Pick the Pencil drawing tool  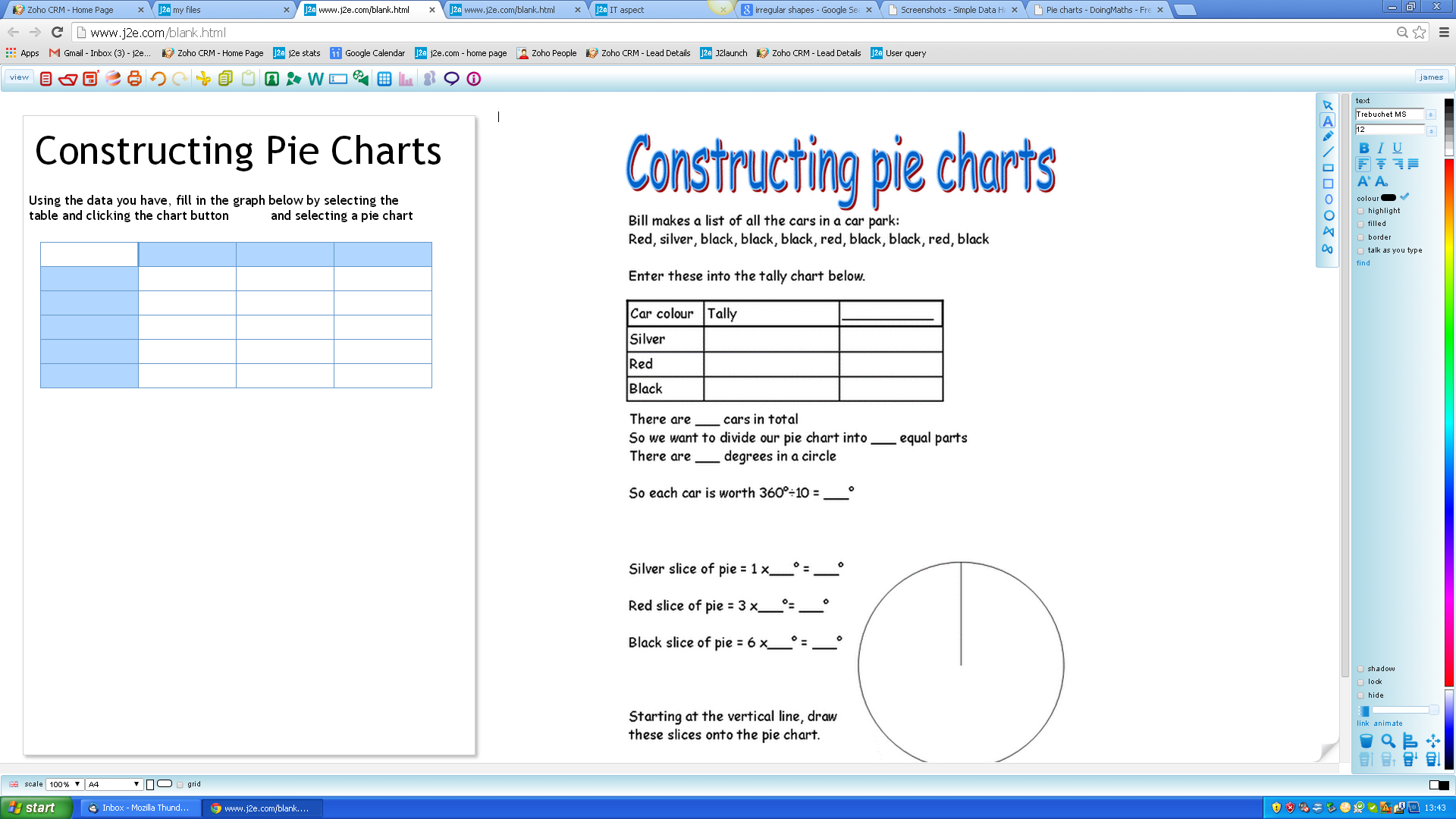[1328, 134]
